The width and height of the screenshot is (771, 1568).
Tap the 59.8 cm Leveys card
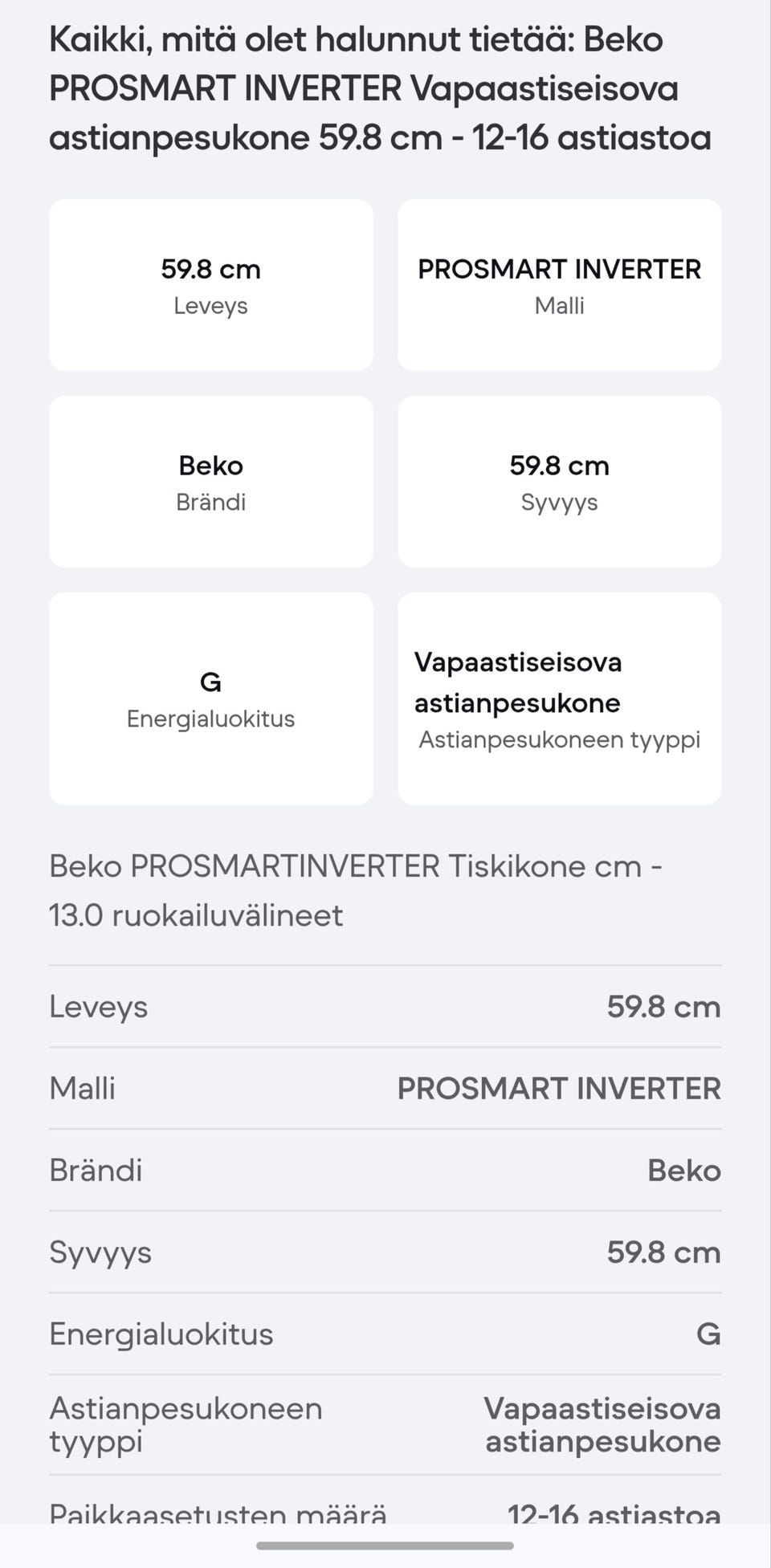coord(210,285)
